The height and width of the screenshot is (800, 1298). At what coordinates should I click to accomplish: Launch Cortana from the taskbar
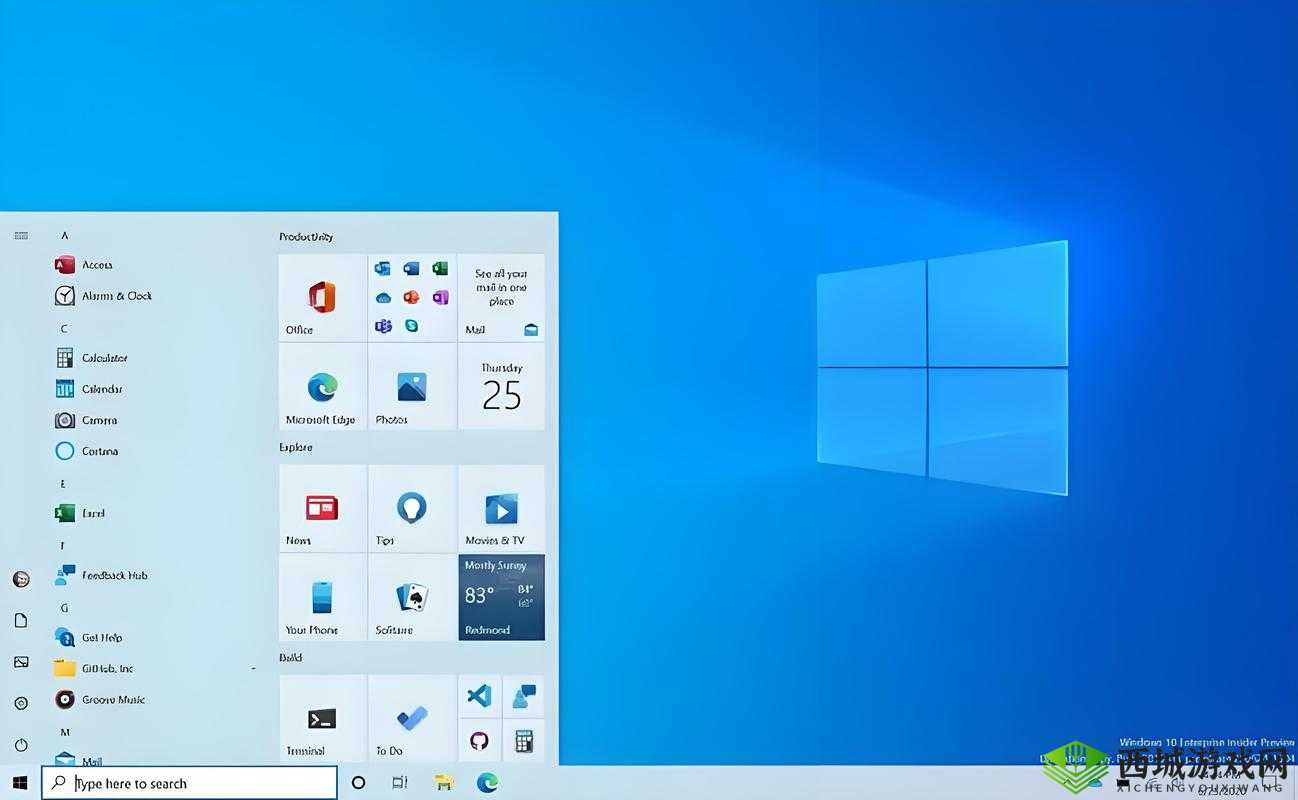coord(357,783)
